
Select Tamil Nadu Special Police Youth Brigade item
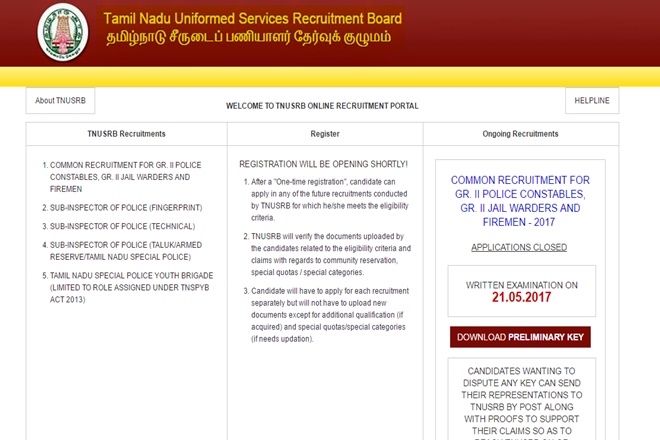[x=131, y=288]
